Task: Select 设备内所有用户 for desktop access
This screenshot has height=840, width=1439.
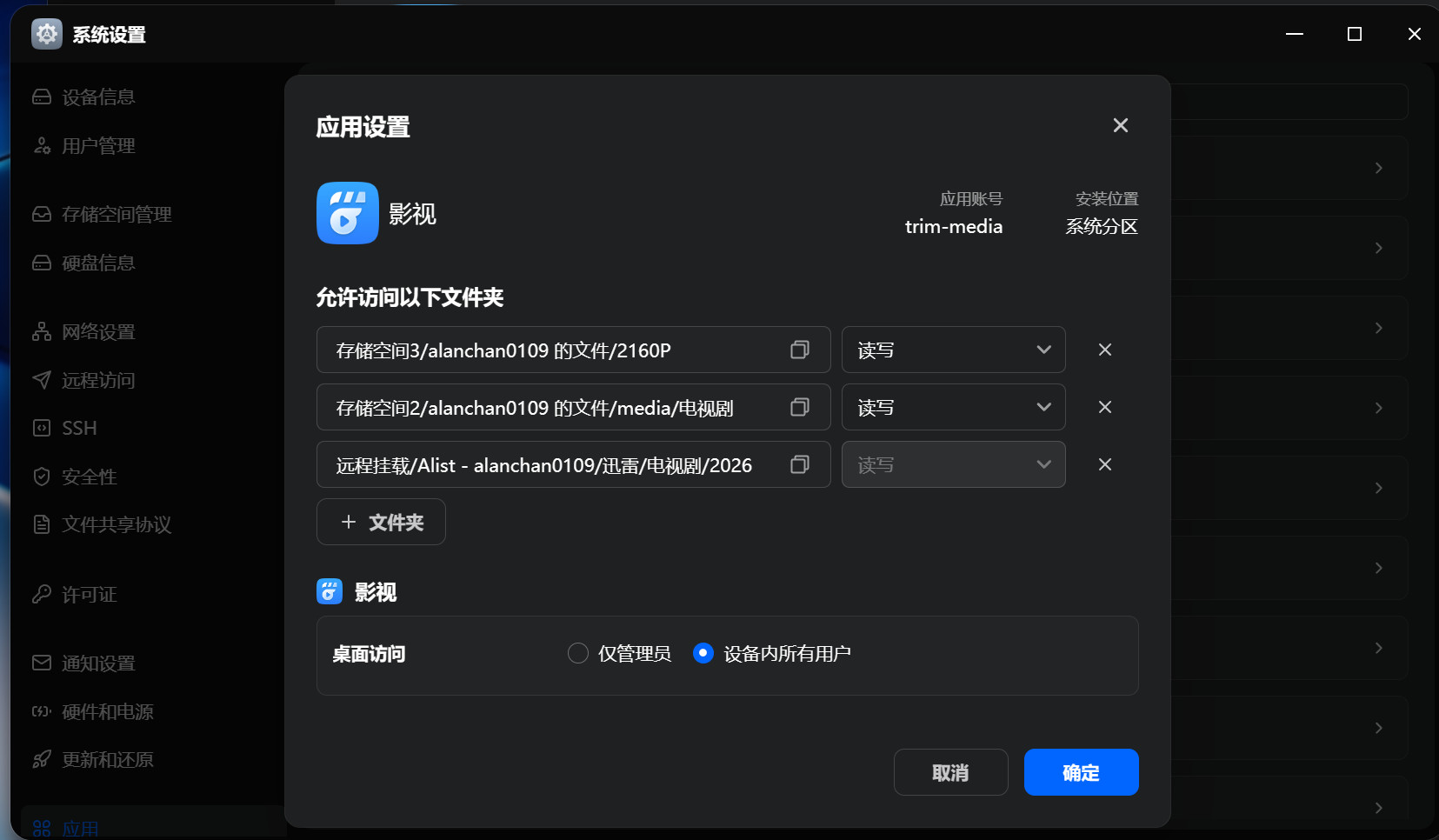Action: tap(703, 653)
